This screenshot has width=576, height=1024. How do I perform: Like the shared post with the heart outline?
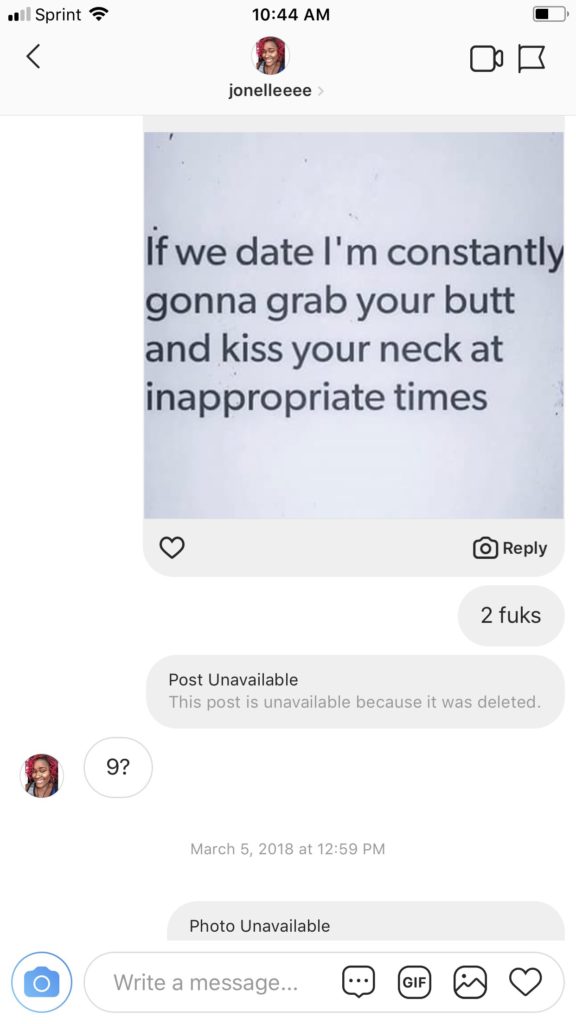tap(172, 547)
